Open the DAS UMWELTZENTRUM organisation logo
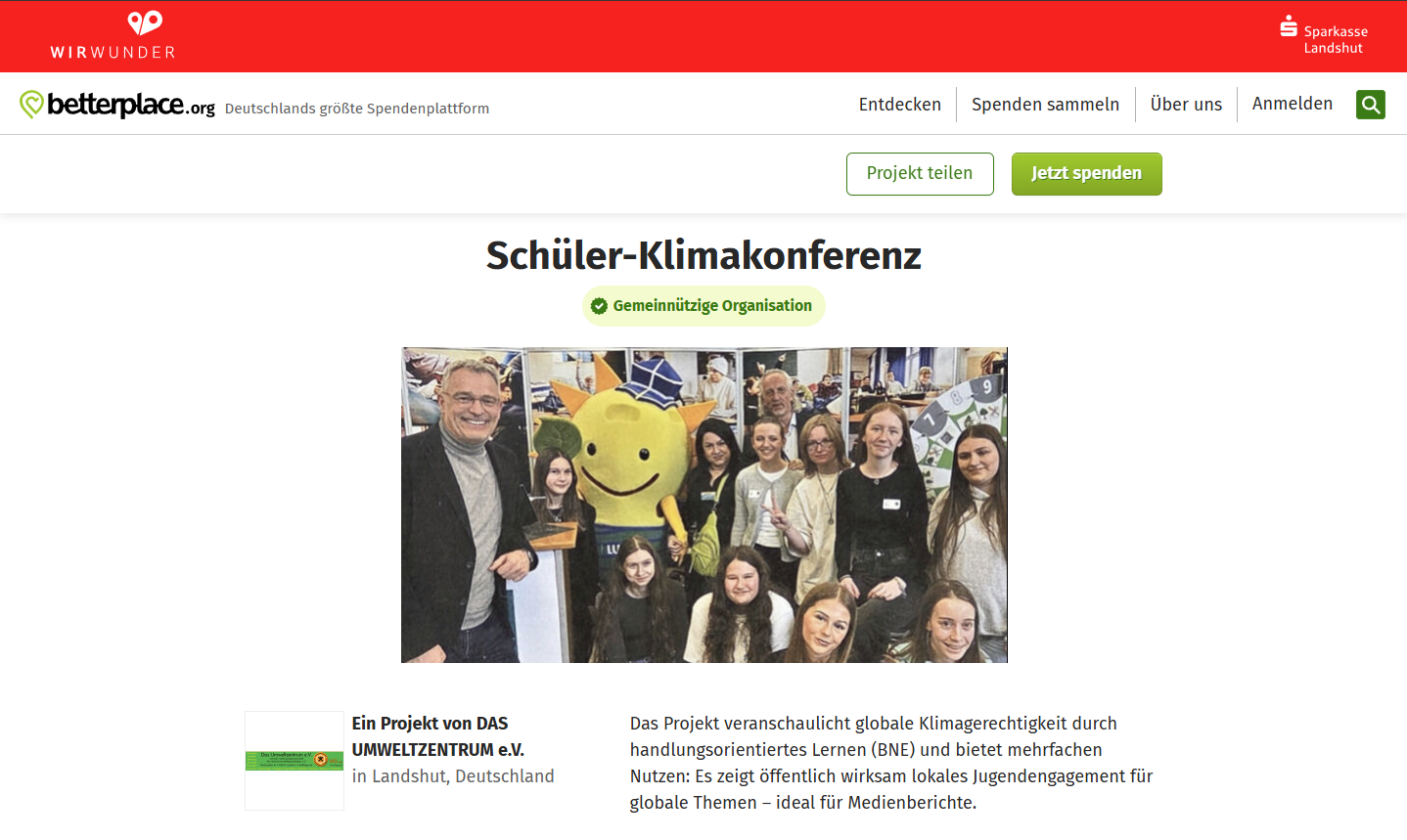1407x840 pixels. [x=295, y=761]
